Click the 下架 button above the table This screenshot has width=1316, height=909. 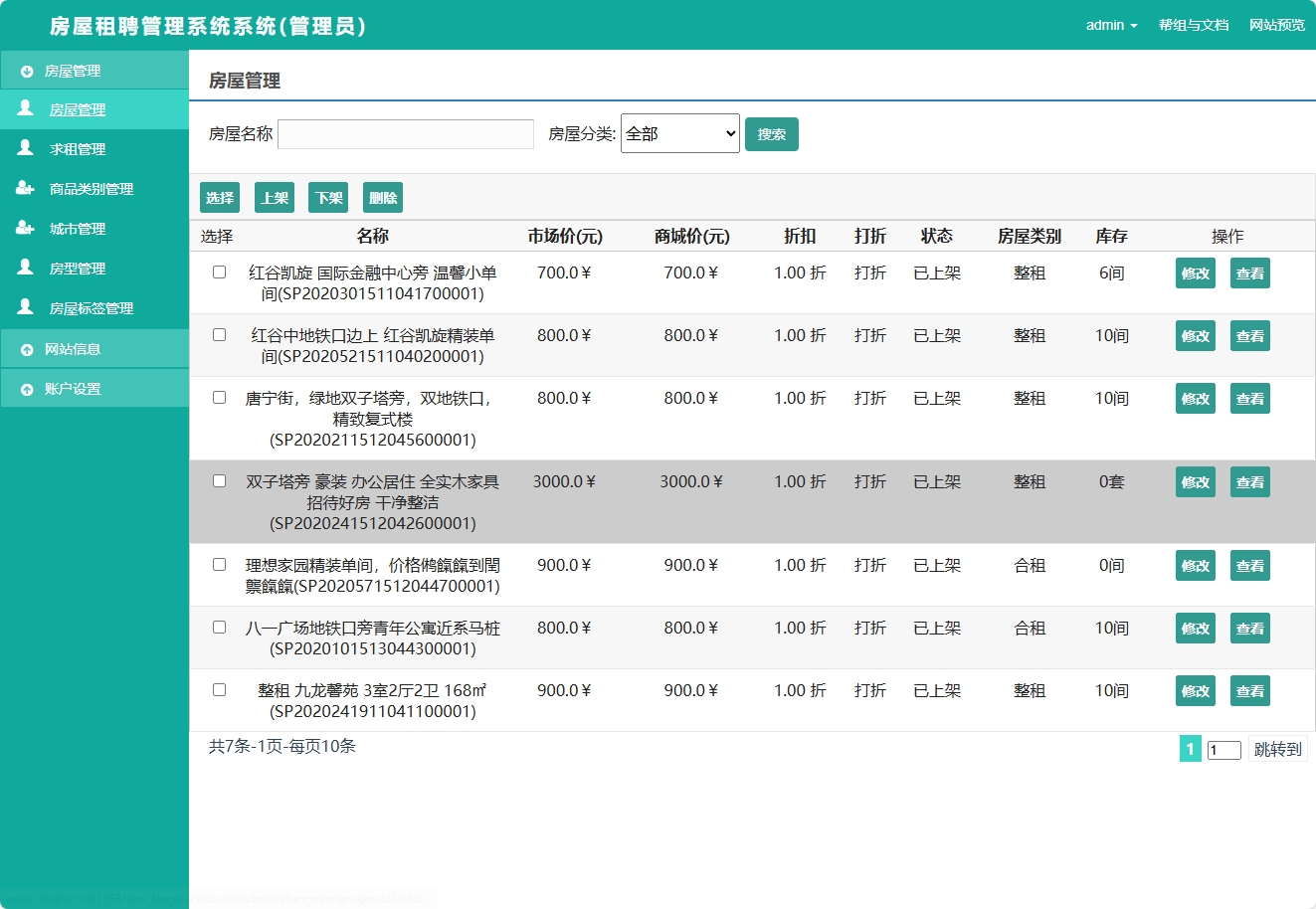pyautogui.click(x=328, y=197)
